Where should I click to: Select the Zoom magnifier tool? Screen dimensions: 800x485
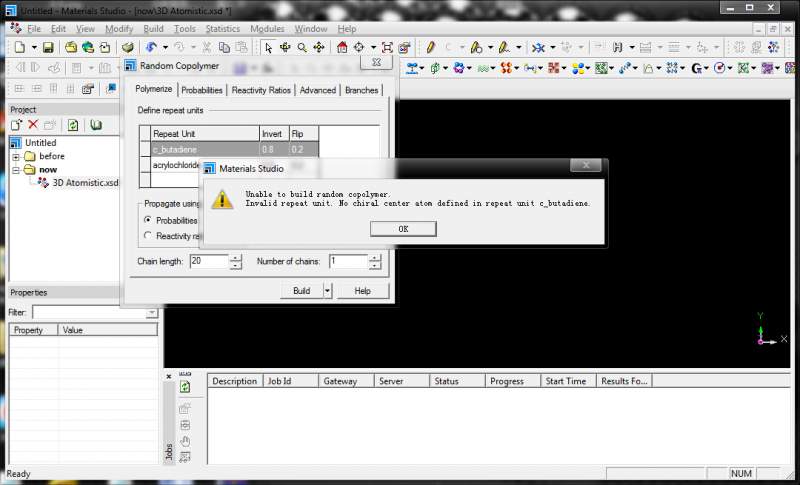click(302, 47)
